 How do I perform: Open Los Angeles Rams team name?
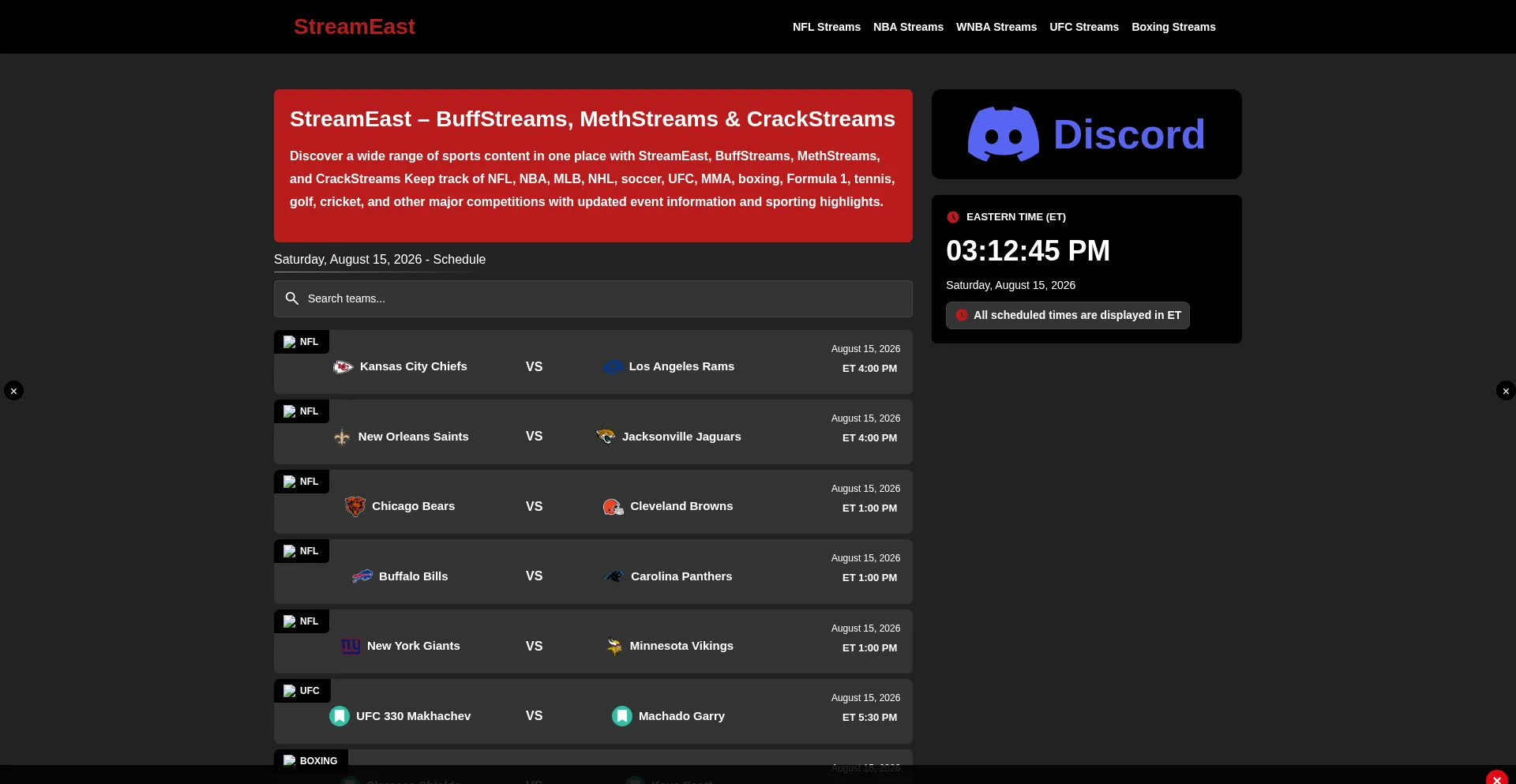coord(681,366)
